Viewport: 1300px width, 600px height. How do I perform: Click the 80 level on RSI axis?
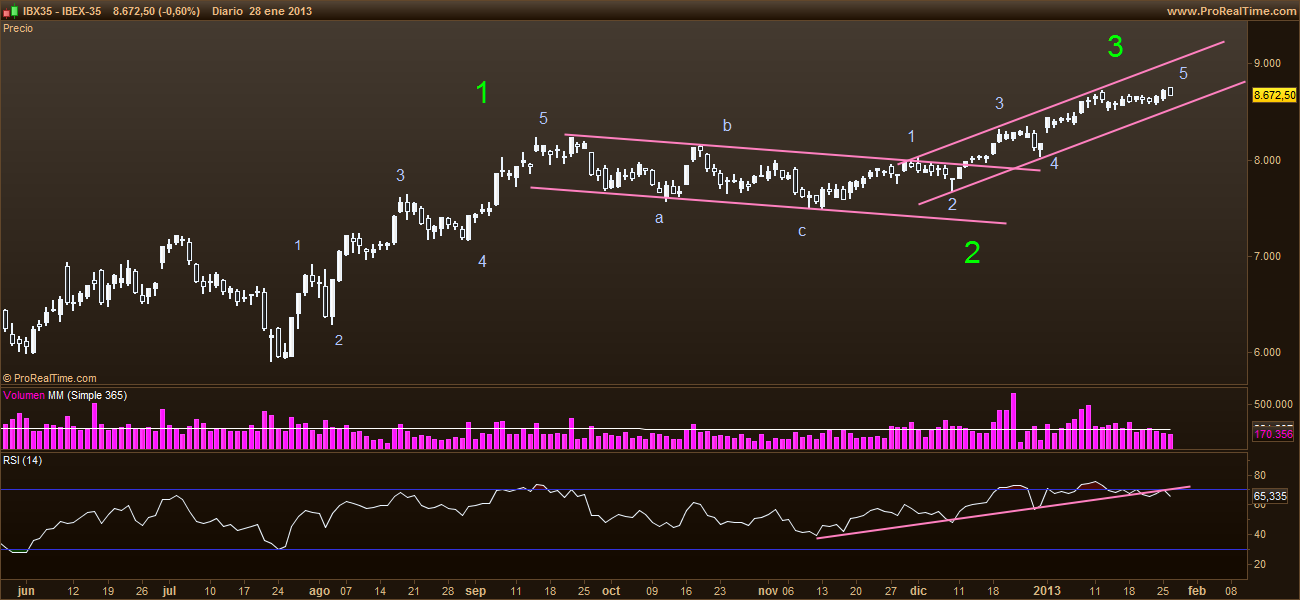pos(1262,475)
